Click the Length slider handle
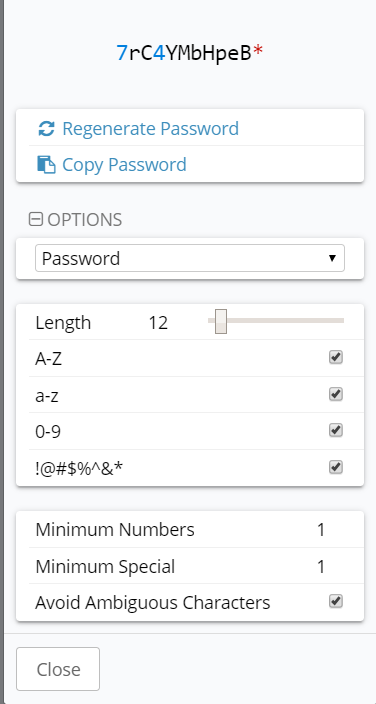Screen dimensions: 376x704 [221, 321]
